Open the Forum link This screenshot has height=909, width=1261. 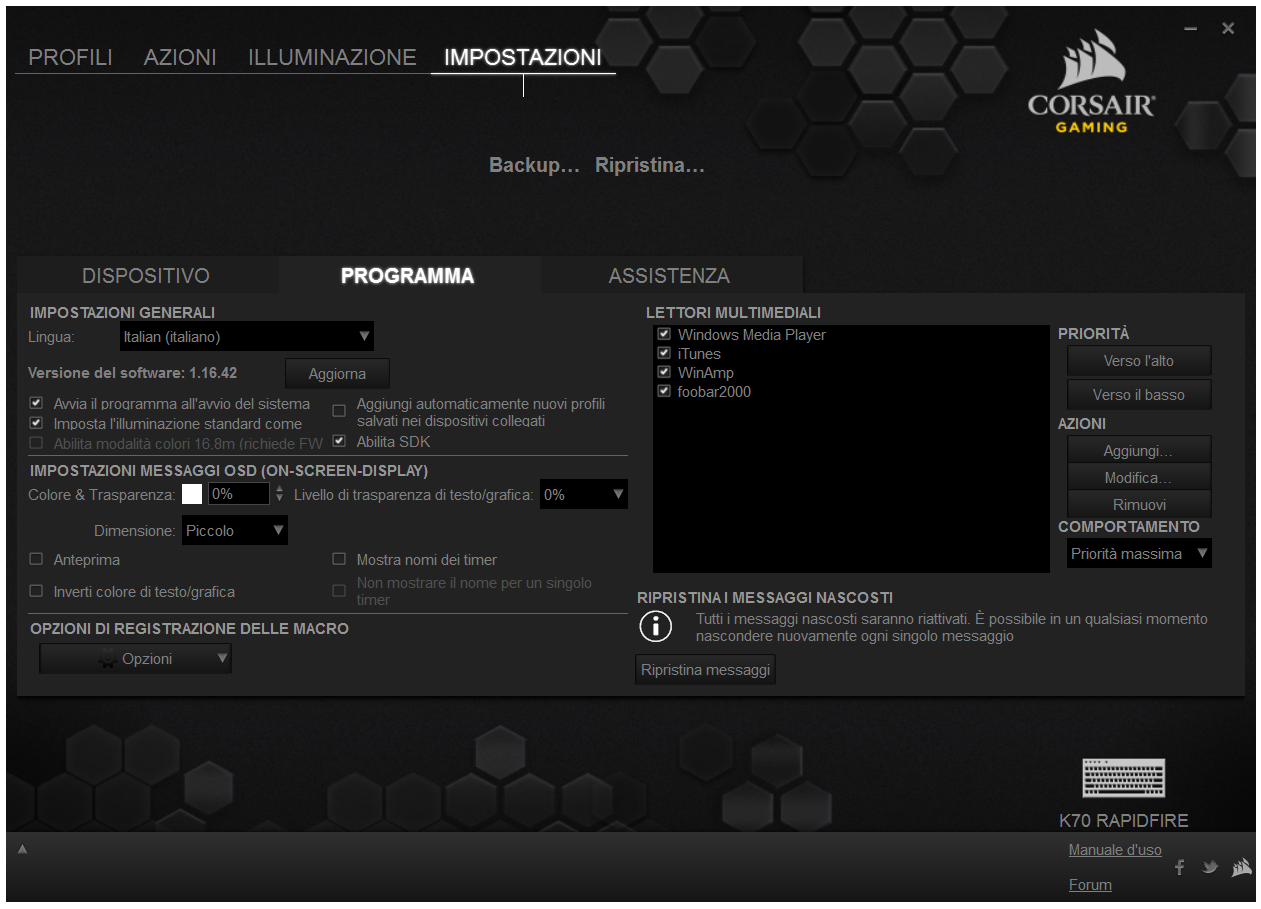click(x=1090, y=885)
